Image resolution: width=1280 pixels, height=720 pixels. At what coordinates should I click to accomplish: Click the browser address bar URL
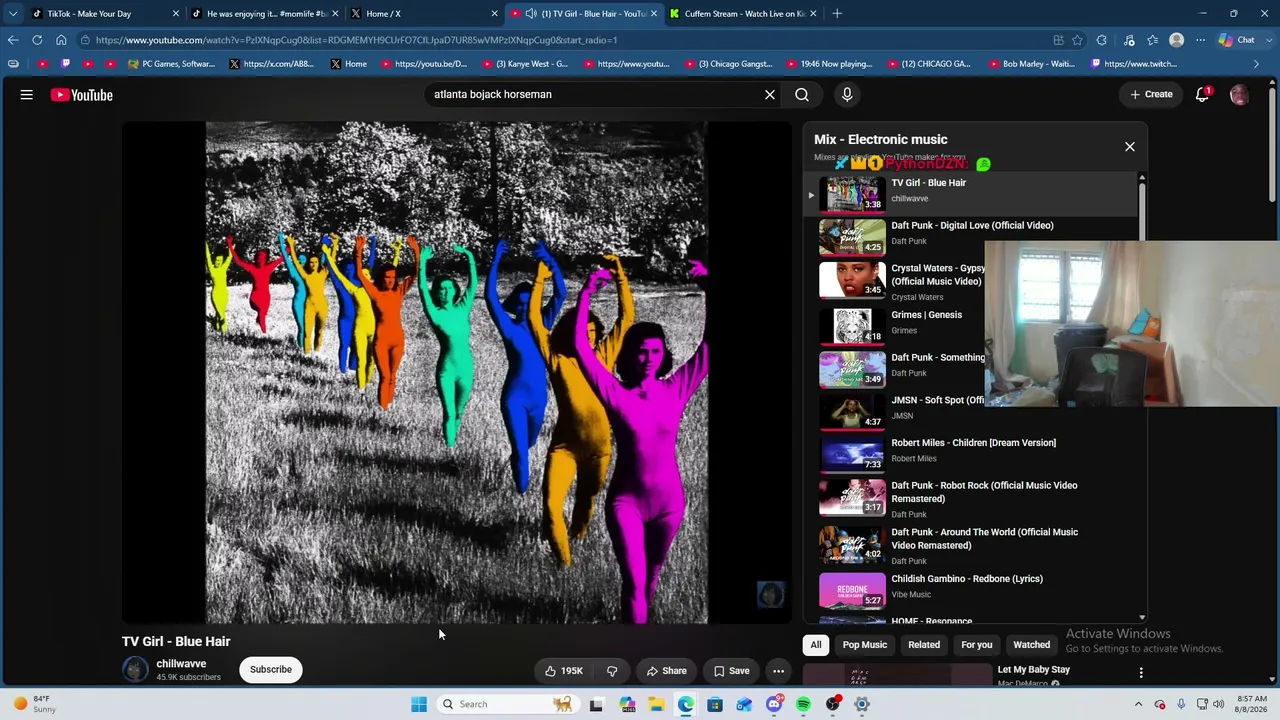[356, 40]
